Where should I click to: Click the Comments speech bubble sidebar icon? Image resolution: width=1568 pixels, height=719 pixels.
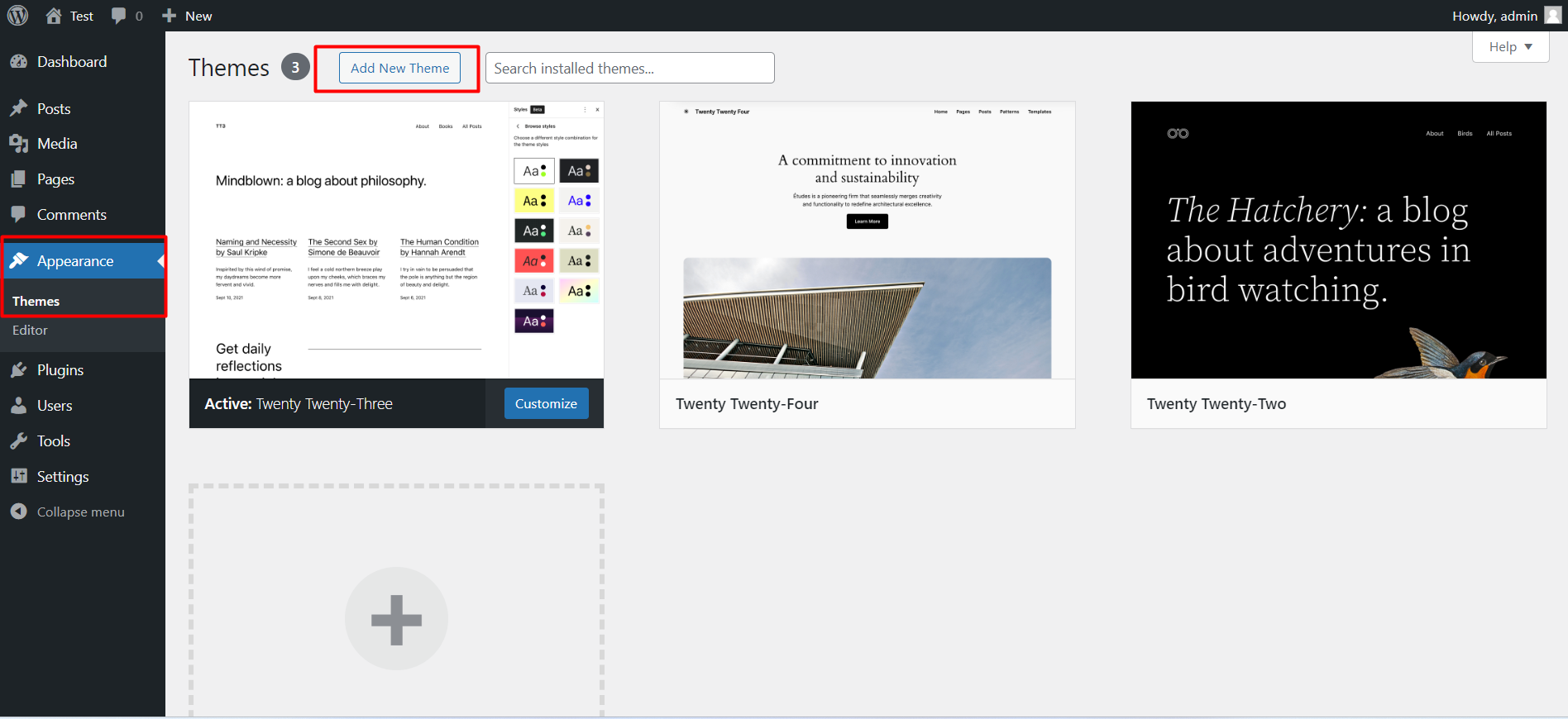click(18, 215)
